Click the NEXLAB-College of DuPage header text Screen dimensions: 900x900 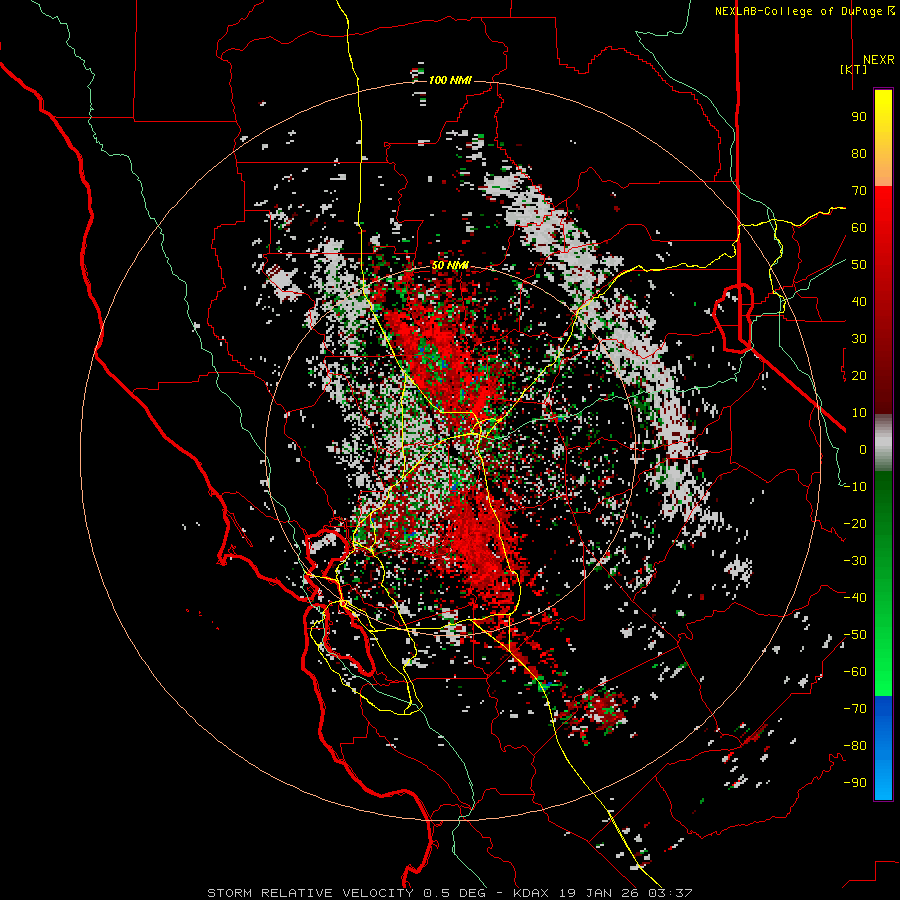[x=804, y=11]
